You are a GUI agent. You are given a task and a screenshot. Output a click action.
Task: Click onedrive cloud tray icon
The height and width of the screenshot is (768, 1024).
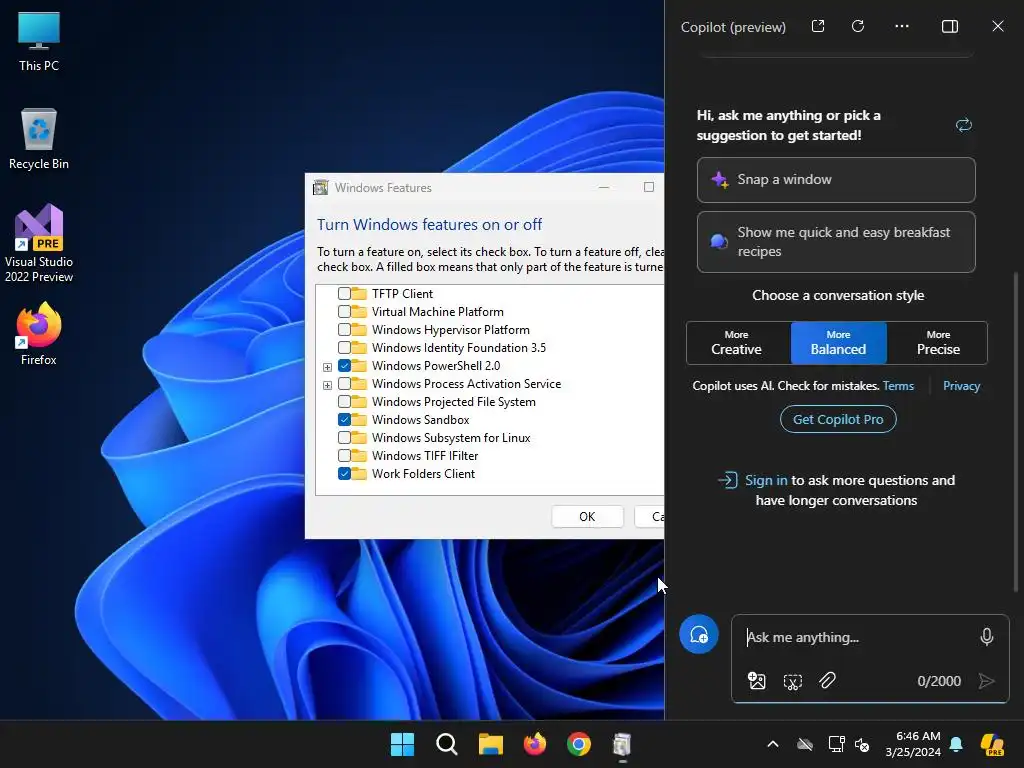[805, 744]
